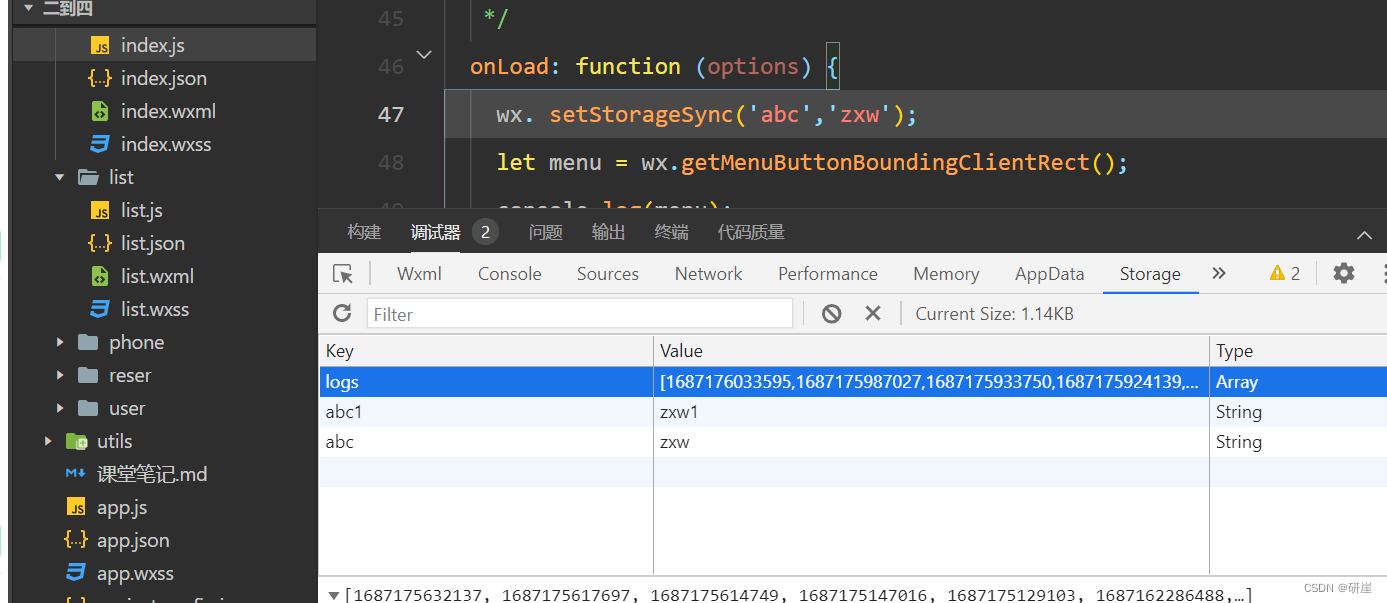Open the AppData tab

[1050, 274]
